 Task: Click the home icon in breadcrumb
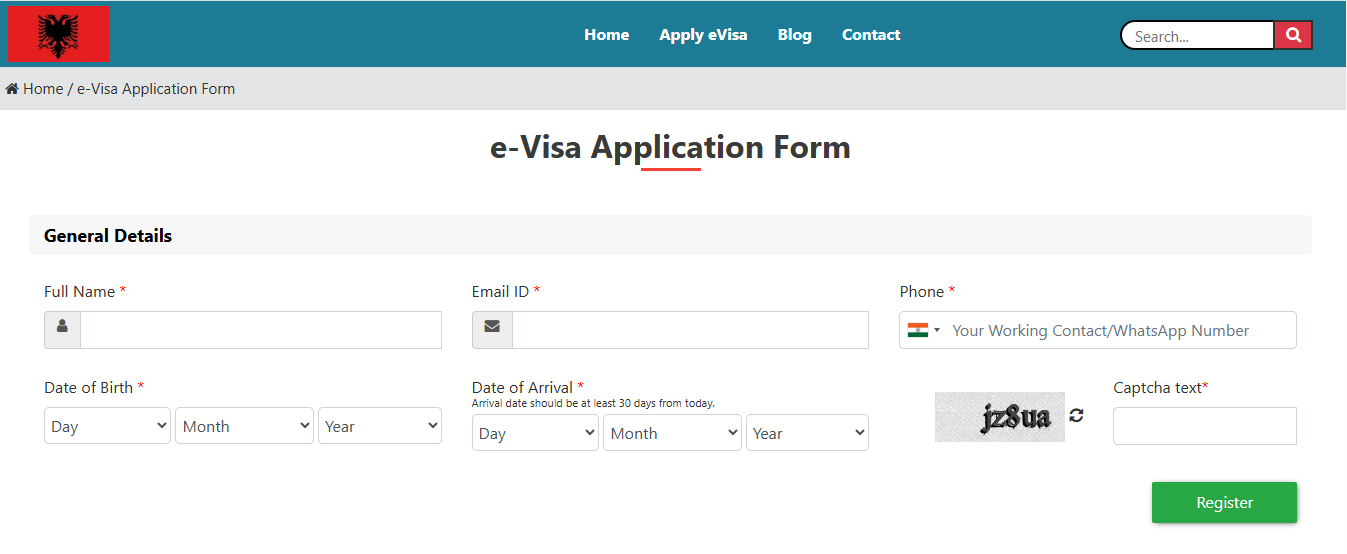point(12,89)
